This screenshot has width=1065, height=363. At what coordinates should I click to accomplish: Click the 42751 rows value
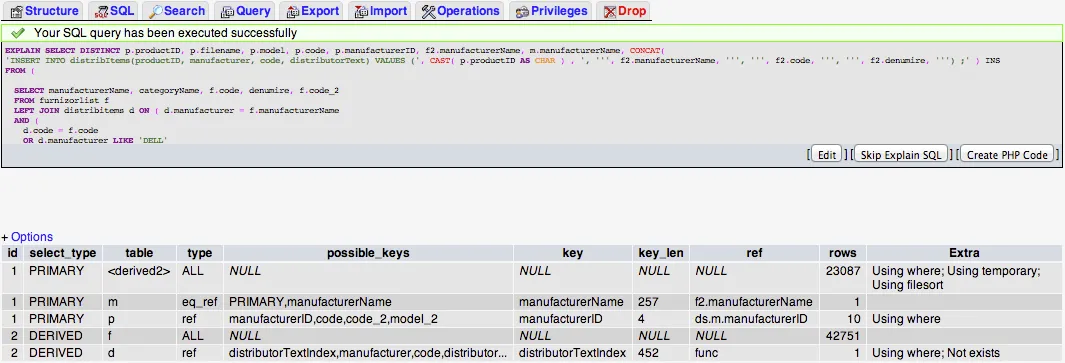point(843,336)
